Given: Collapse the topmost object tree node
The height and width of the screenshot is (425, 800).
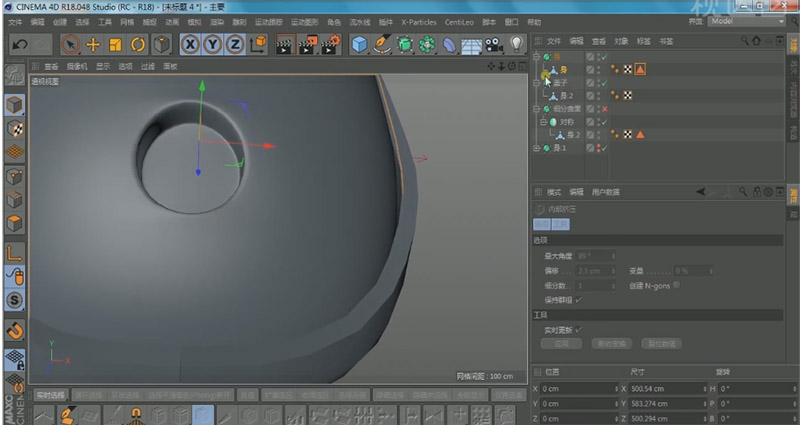Looking at the screenshot, I should (536, 57).
